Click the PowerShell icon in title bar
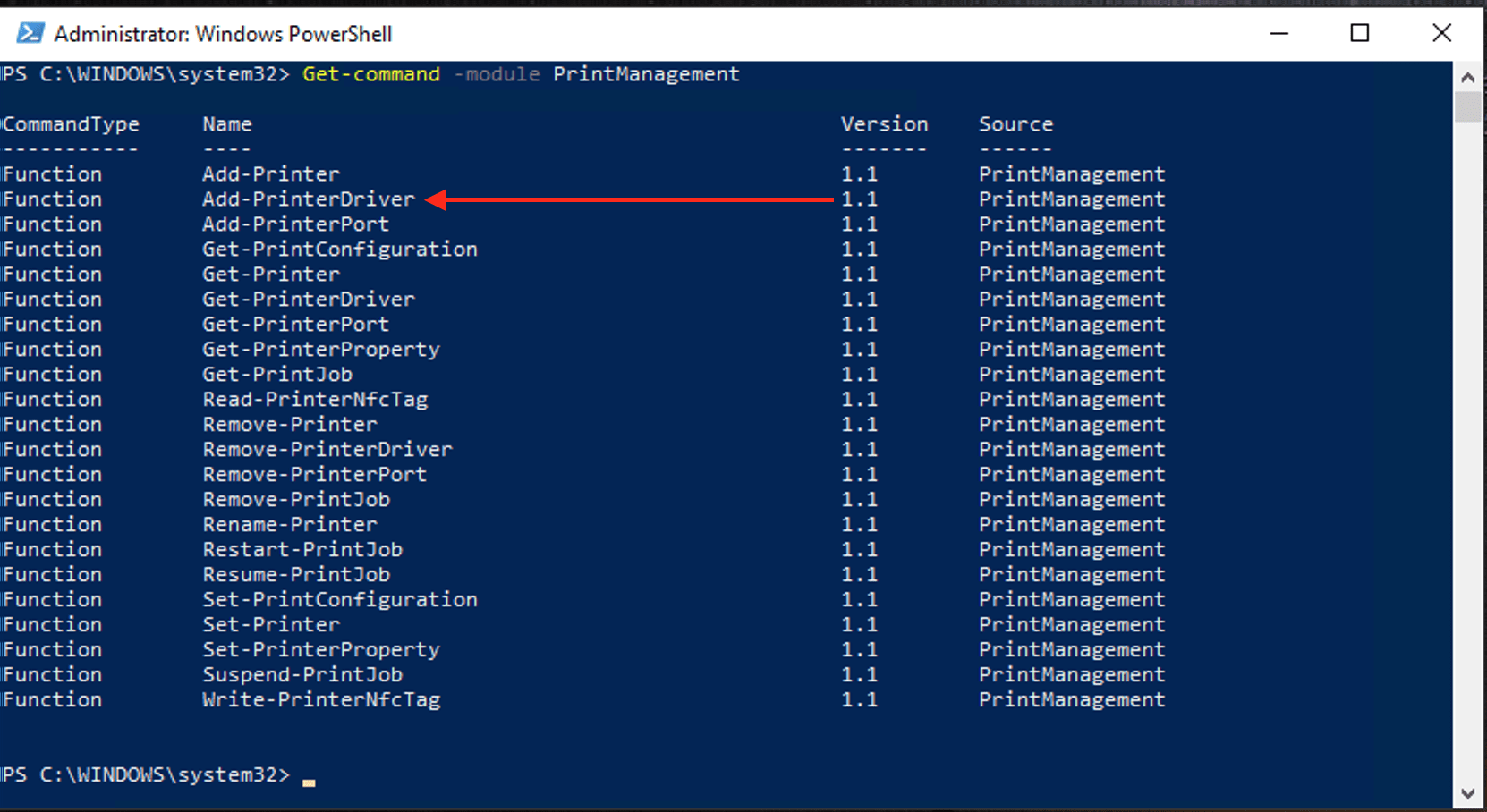 (x=30, y=34)
